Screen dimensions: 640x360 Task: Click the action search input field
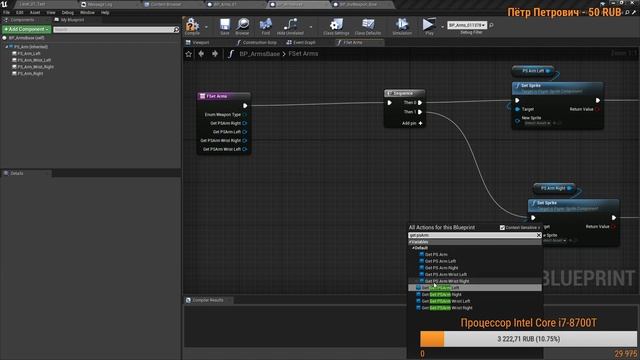tap(472, 235)
